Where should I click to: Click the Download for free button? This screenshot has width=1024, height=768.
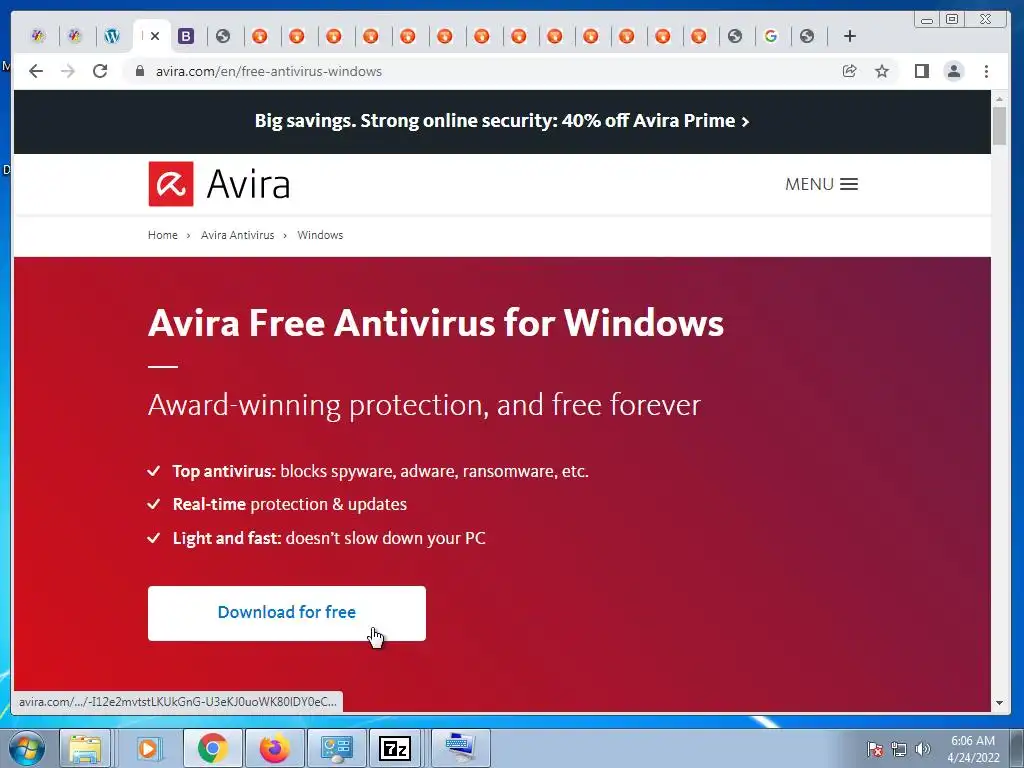pos(287,613)
